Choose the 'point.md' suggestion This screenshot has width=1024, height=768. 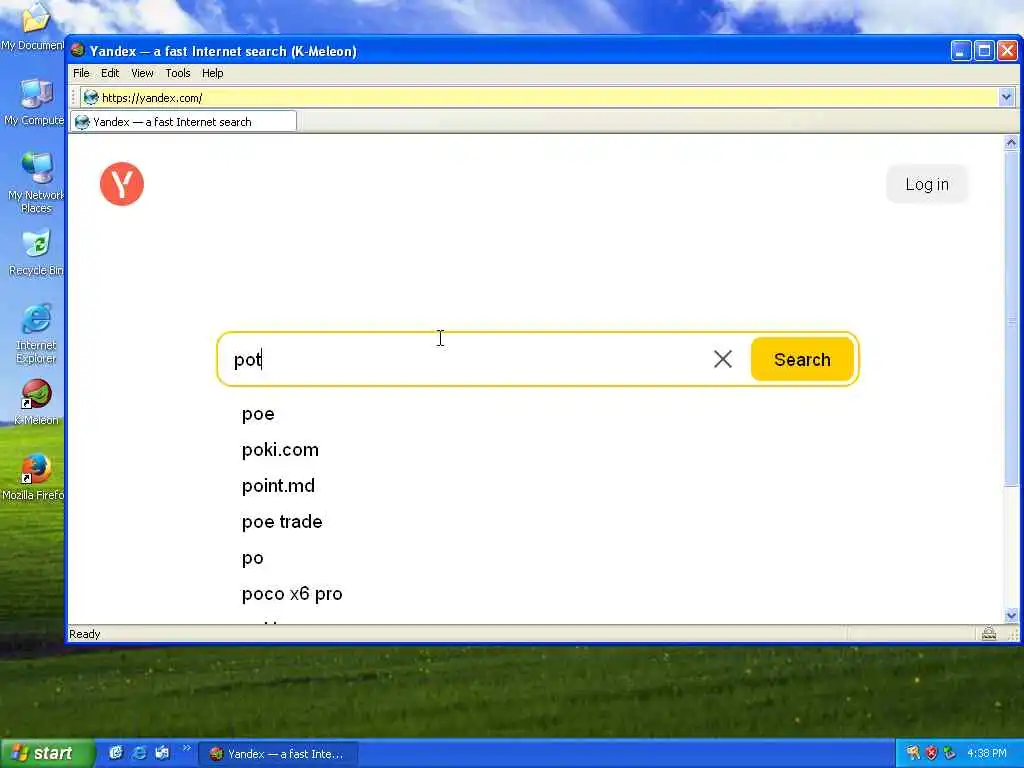pyautogui.click(x=278, y=486)
